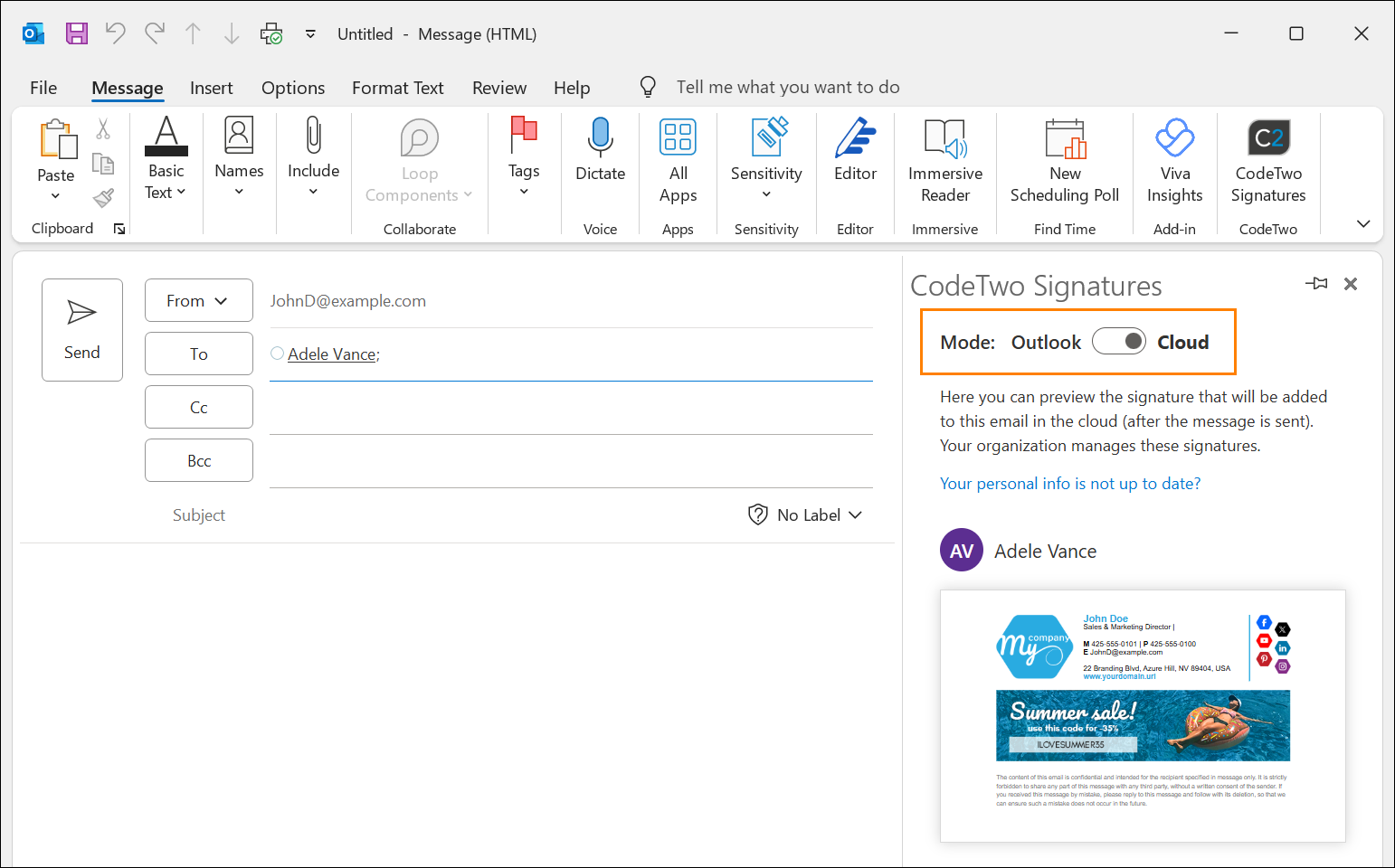Switch to the Insert tab

click(212, 88)
